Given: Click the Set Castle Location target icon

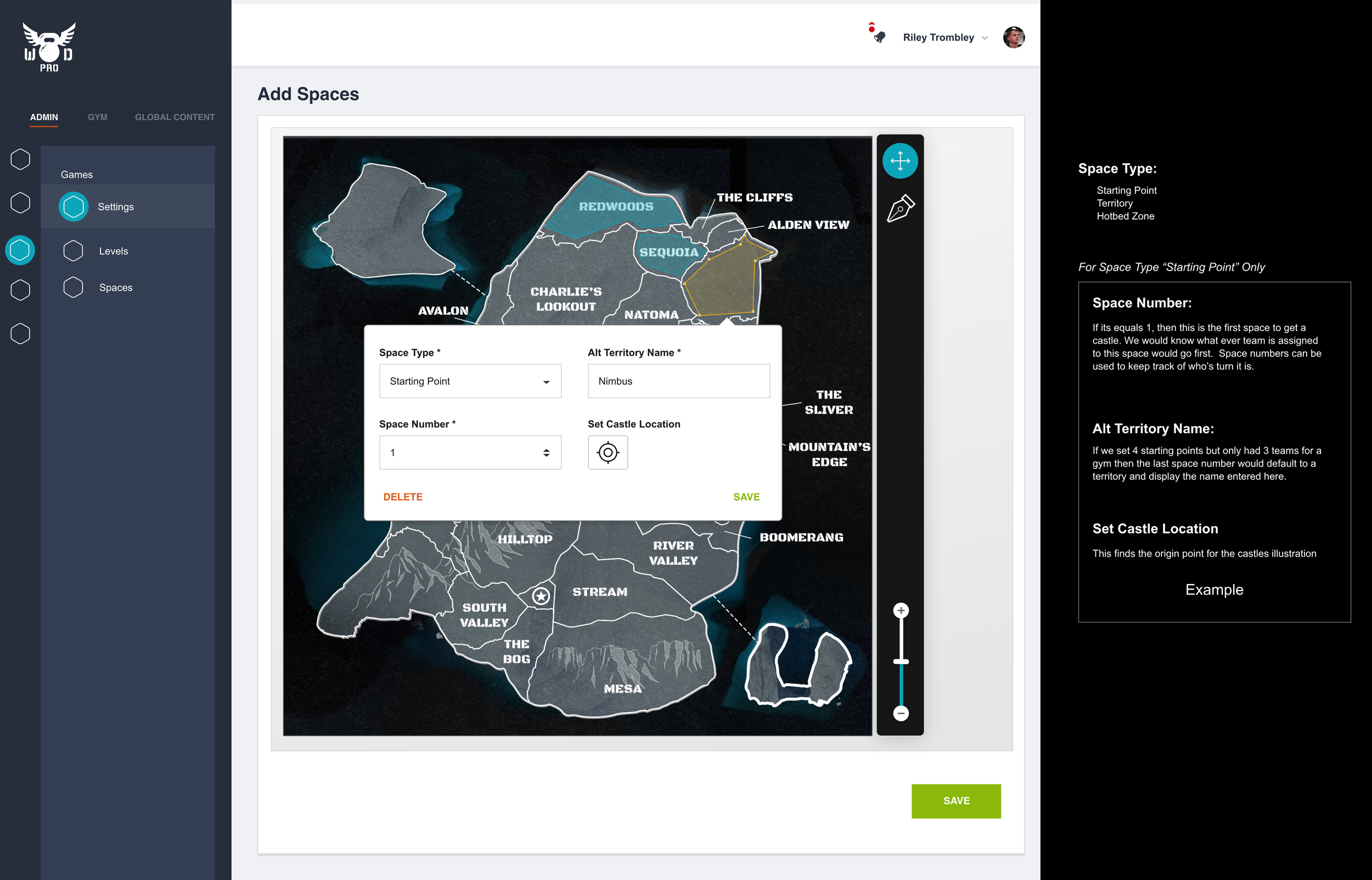Looking at the screenshot, I should click(608, 452).
